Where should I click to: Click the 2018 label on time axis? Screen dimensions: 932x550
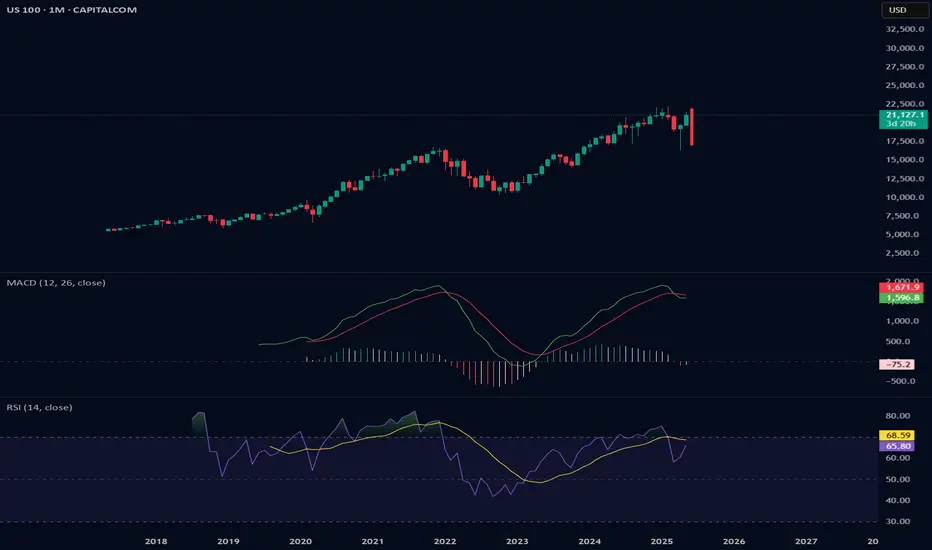tap(156, 541)
